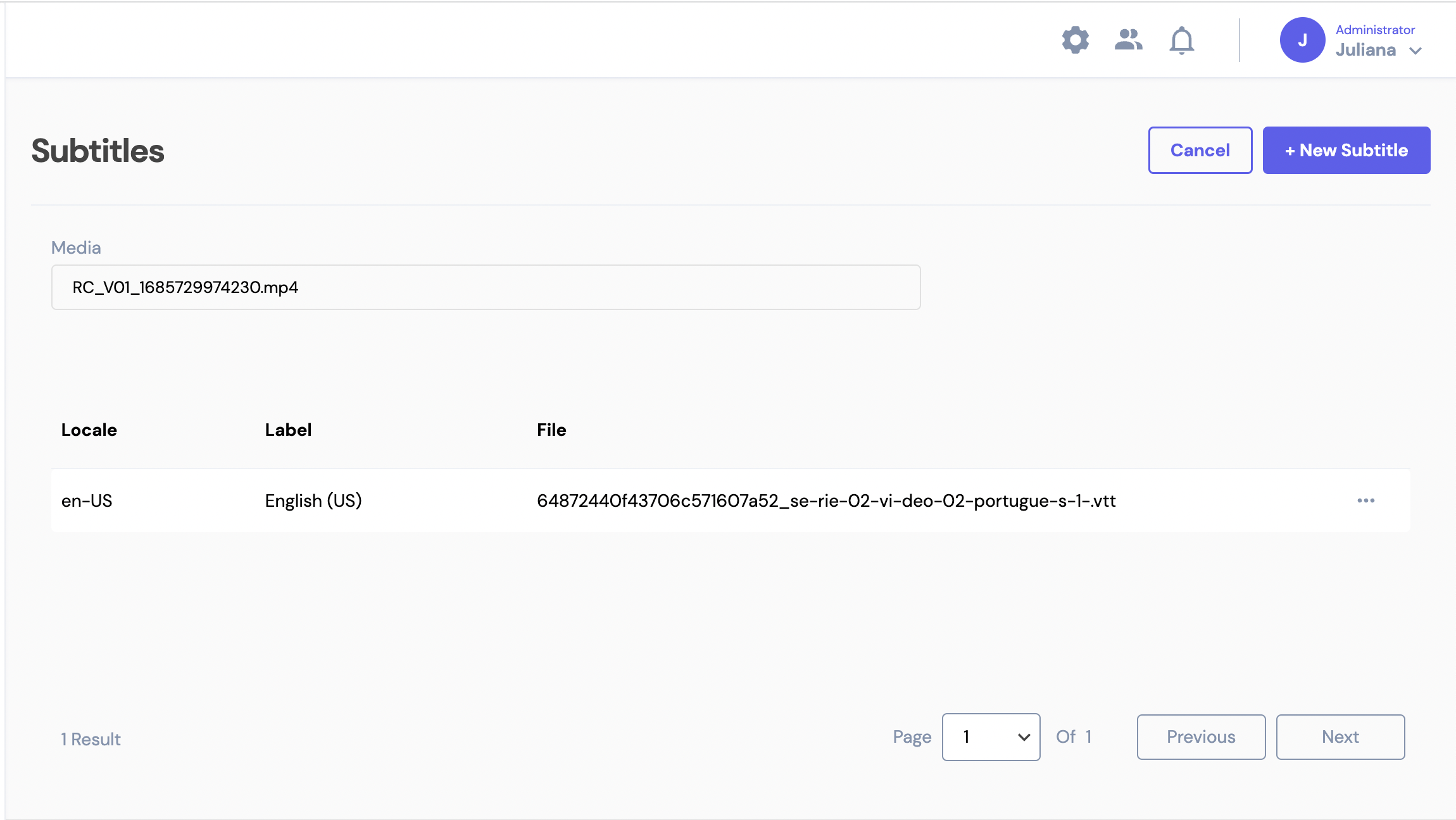Click the + New Subtitle button
The image size is (1456, 820).
coord(1347,150)
